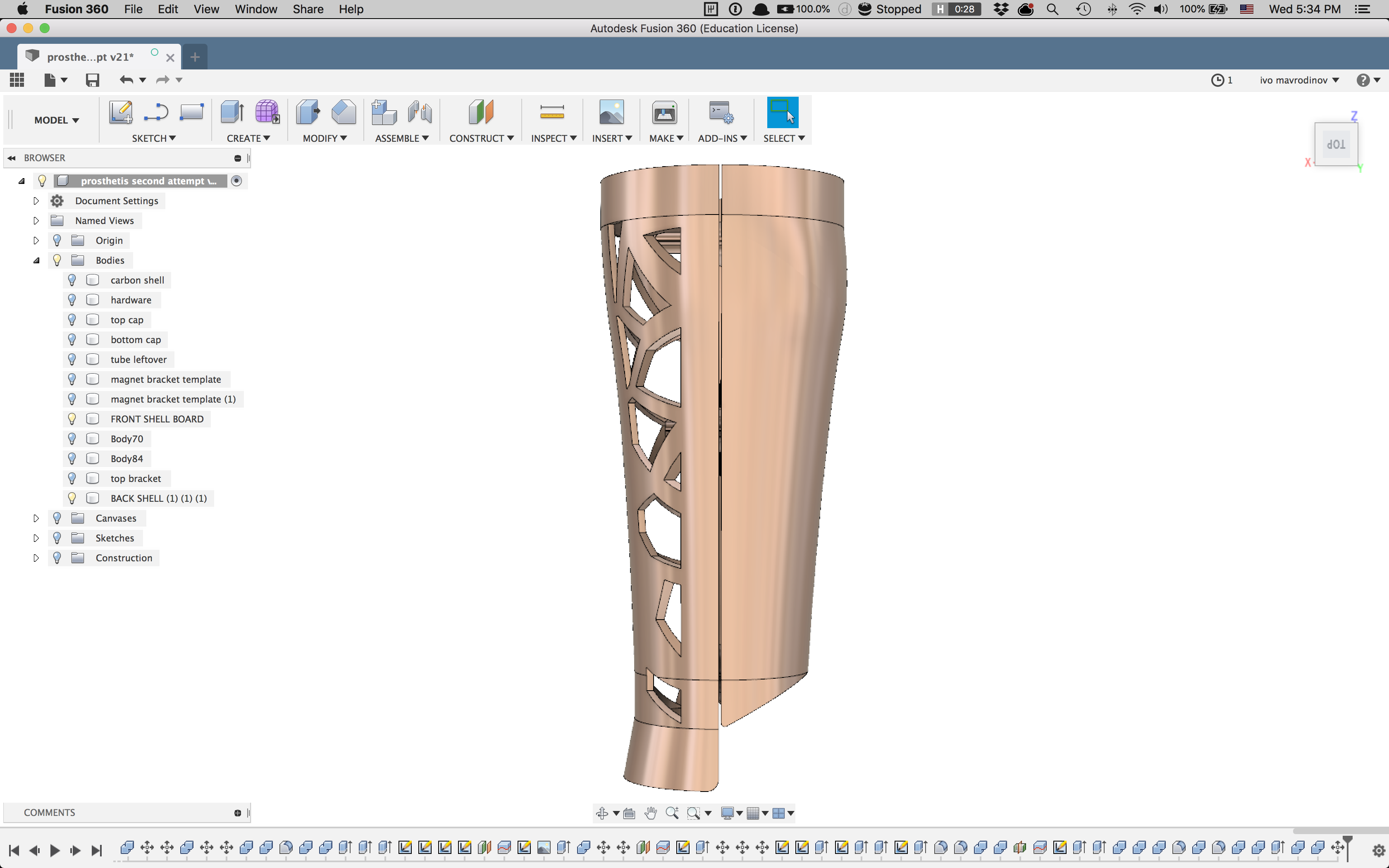Open the user account dropdown ivo mavrodinov
Image resolution: width=1389 pixels, height=868 pixels.
pos(1299,80)
